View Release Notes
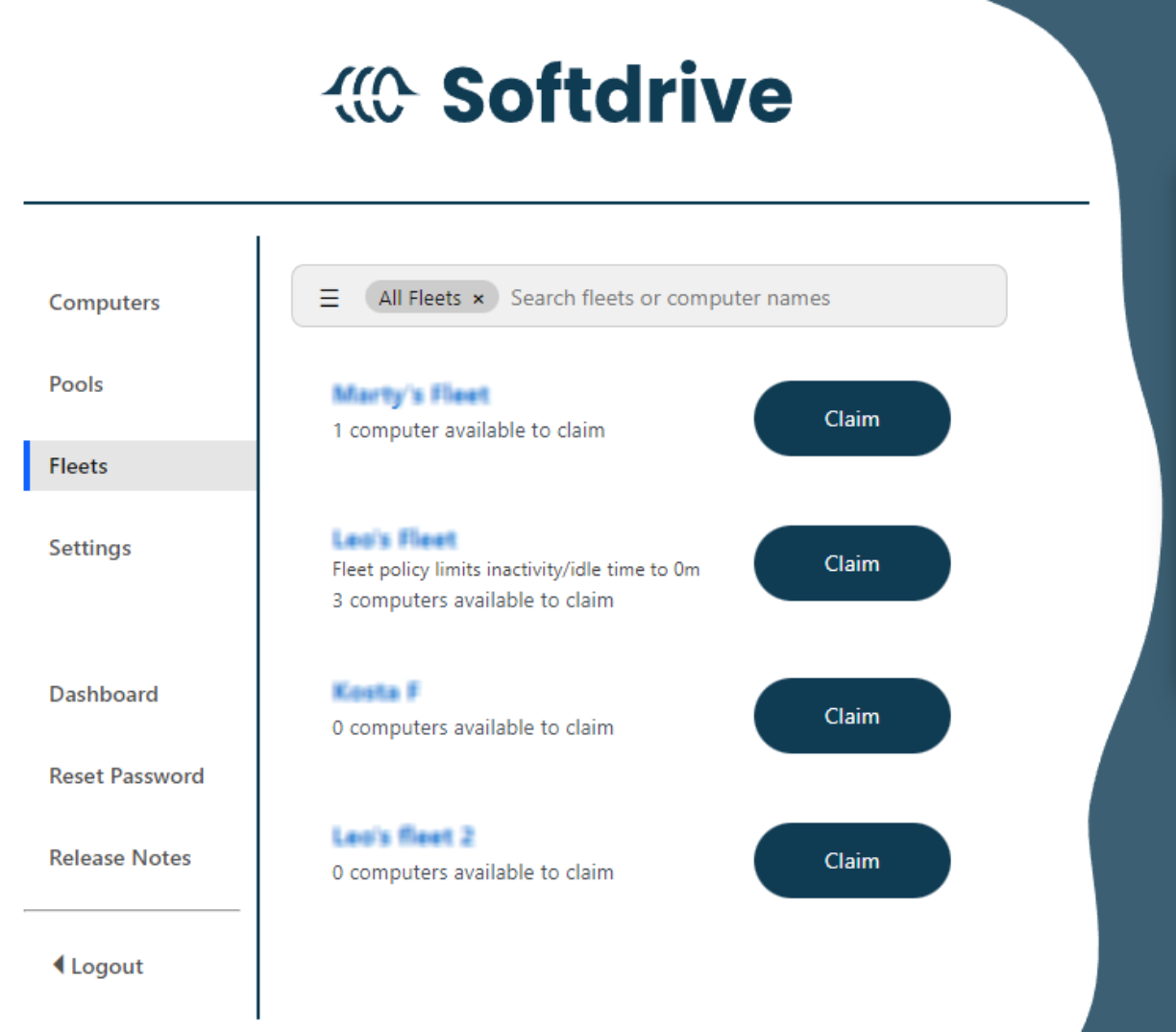 (120, 857)
